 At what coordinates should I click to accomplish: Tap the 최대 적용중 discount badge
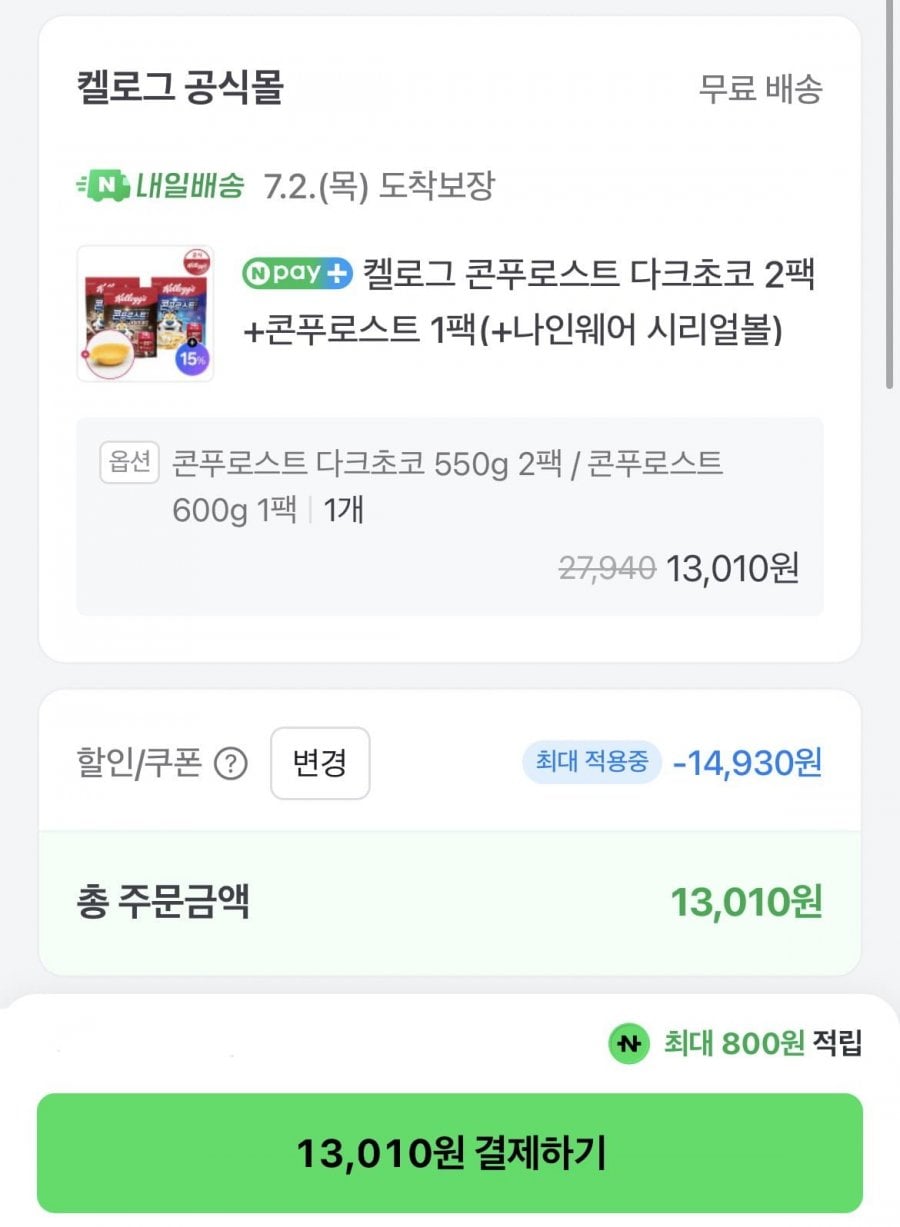click(591, 763)
